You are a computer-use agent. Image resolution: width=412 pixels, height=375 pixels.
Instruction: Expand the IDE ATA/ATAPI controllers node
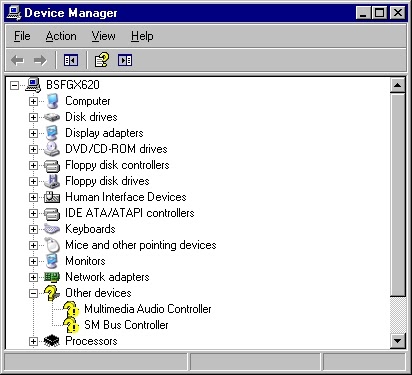click(33, 213)
